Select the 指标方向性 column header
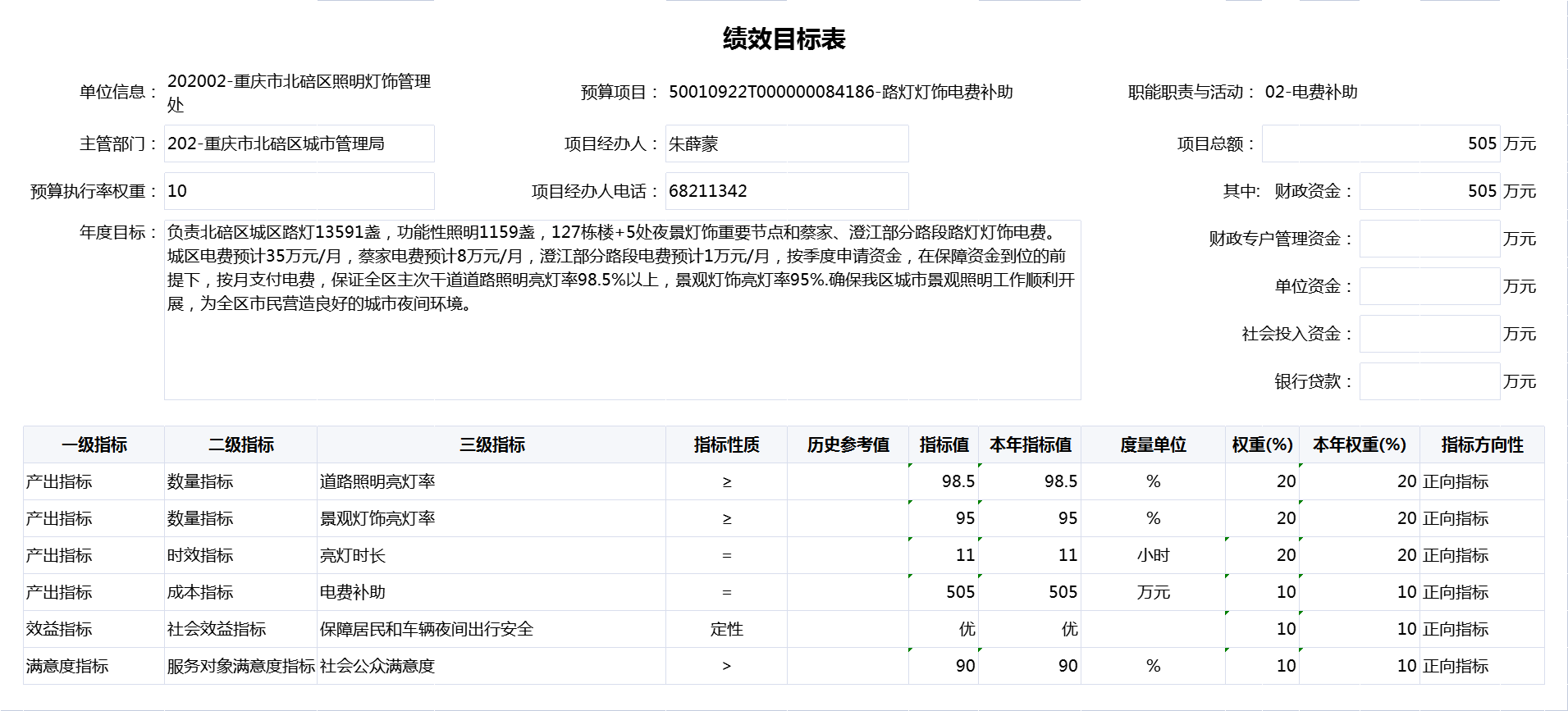This screenshot has height=711, width=1568. click(x=1482, y=444)
